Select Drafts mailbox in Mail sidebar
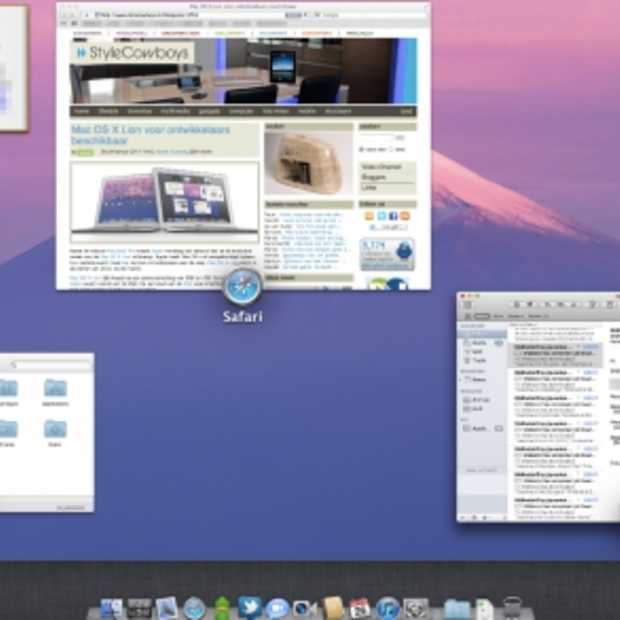Screen dimensions: 620x620 coord(480,343)
